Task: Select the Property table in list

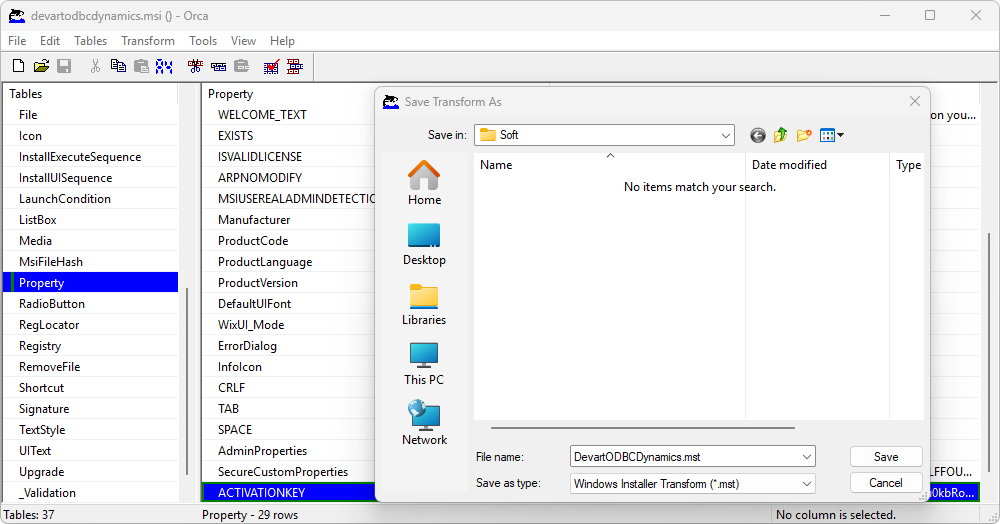Action: coord(91,282)
